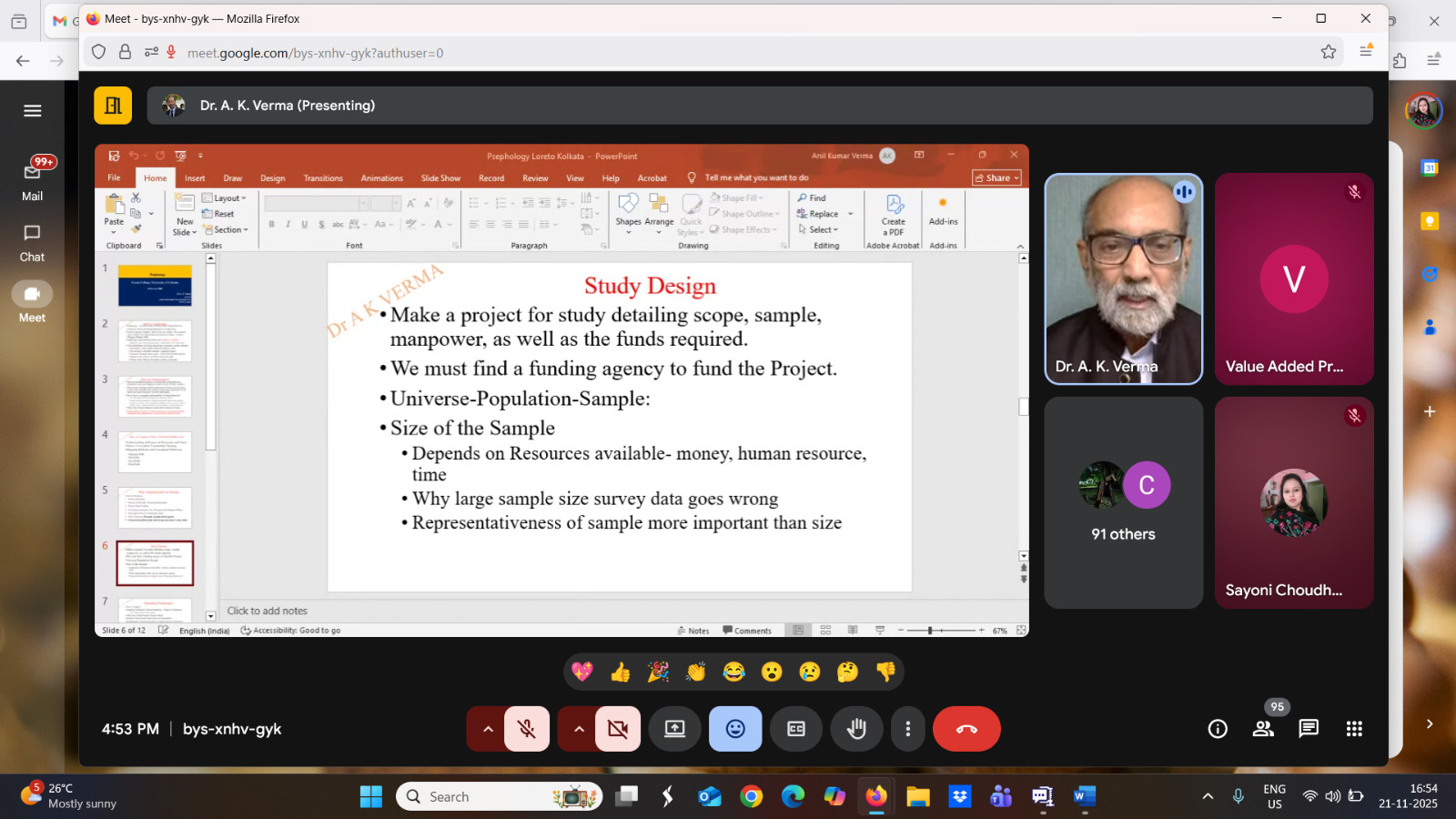Expand the audio settings chevron

488,729
